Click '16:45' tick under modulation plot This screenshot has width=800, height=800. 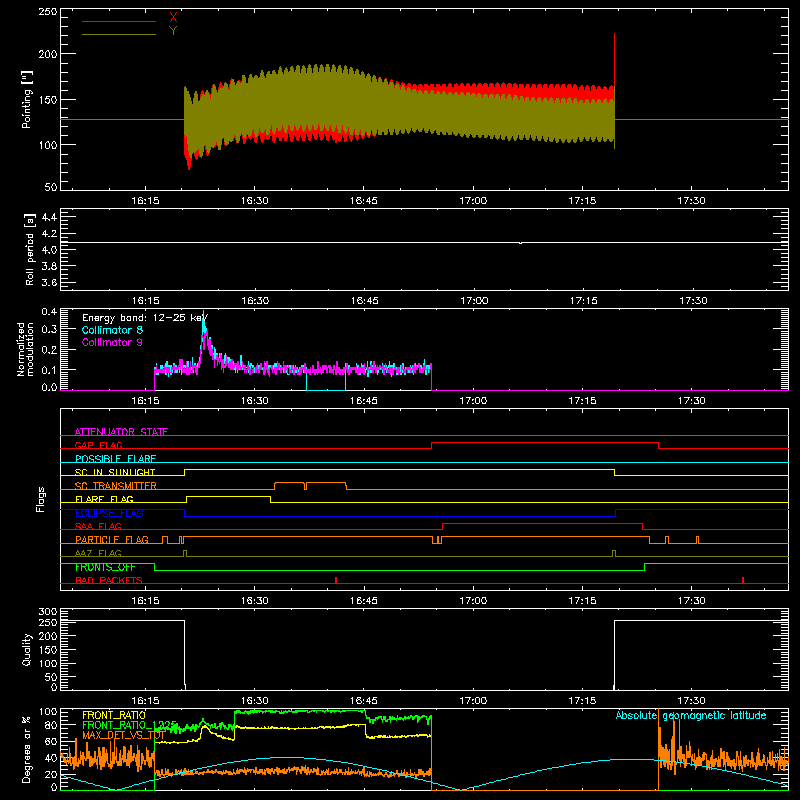click(364, 401)
